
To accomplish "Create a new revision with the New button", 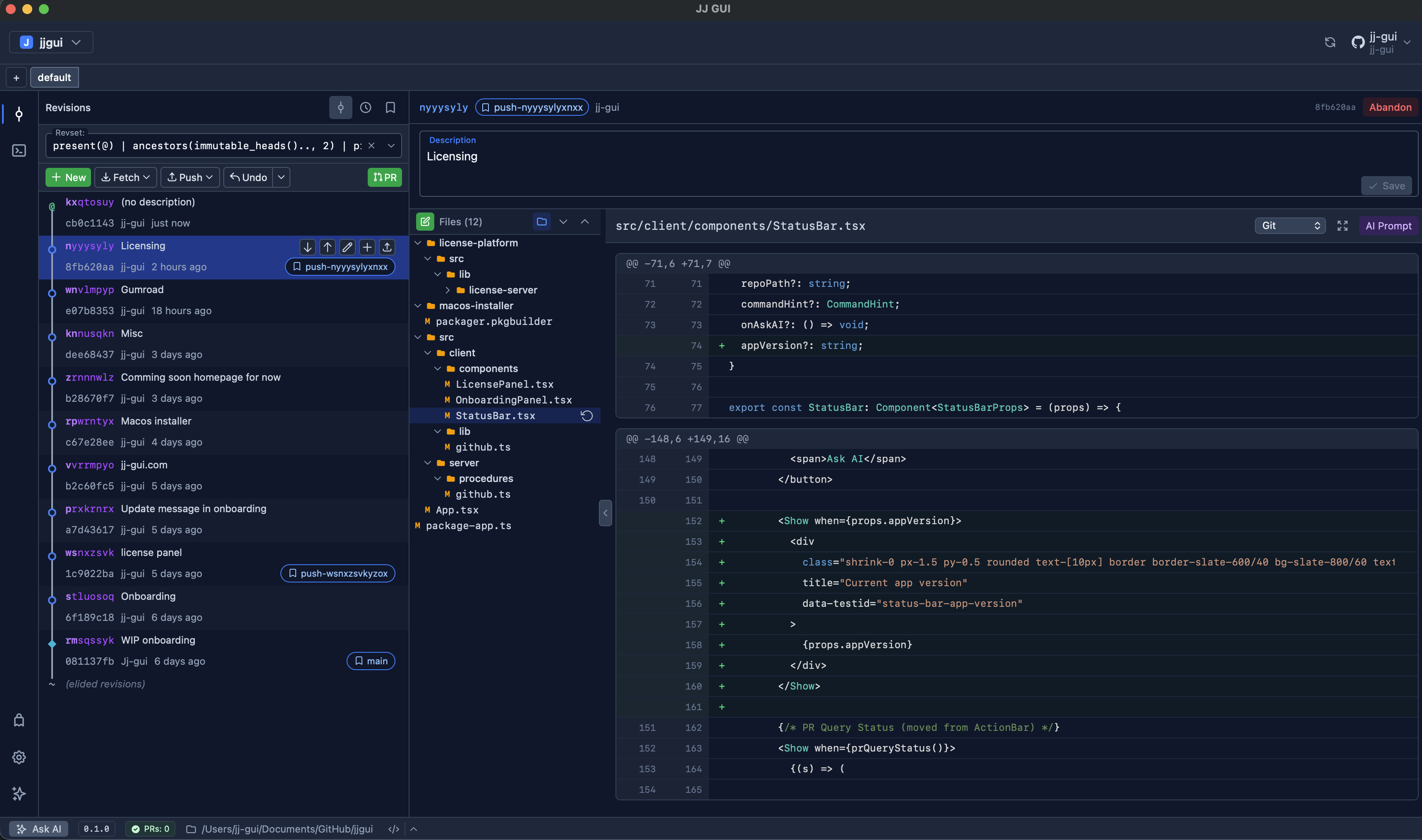I will pyautogui.click(x=68, y=177).
